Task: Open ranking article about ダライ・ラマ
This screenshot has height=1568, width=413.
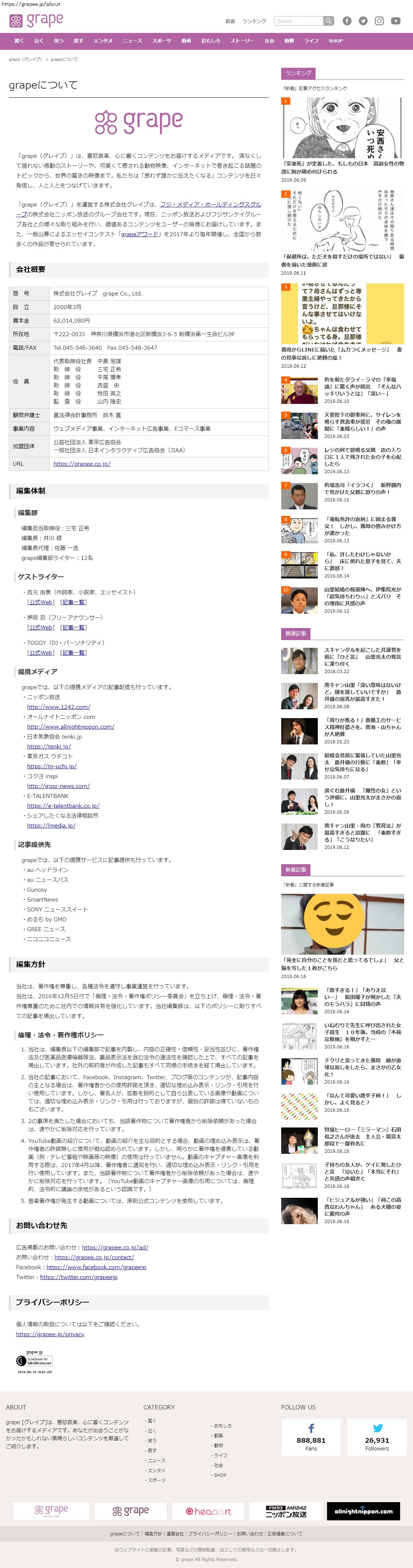Action: [362, 387]
